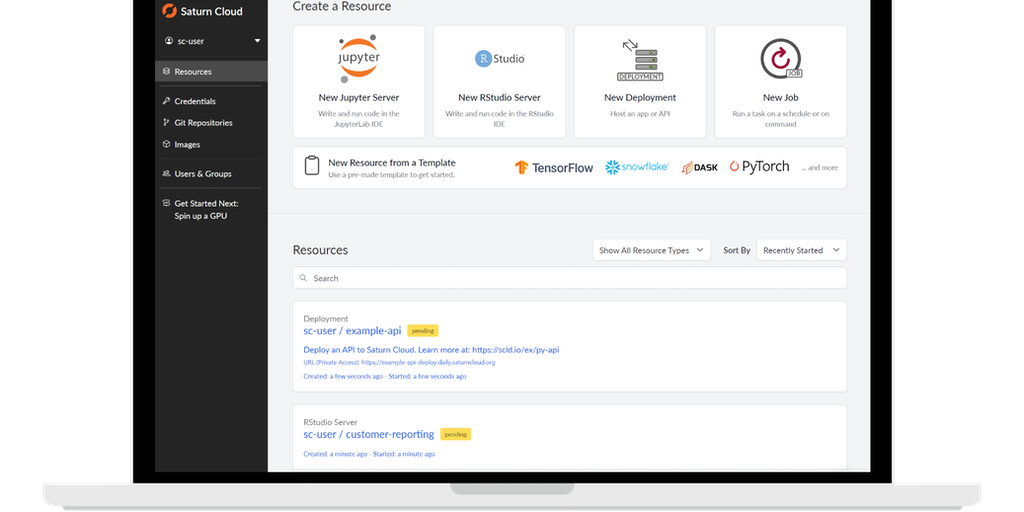Click the '... and more' templates text
The height and width of the screenshot is (512, 1024).
(820, 168)
